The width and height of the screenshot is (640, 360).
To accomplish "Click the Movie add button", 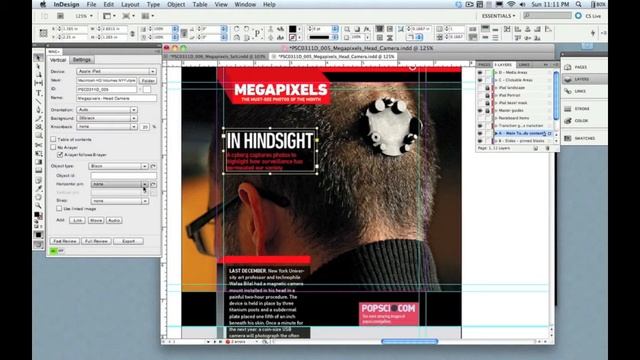I will [x=96, y=220].
